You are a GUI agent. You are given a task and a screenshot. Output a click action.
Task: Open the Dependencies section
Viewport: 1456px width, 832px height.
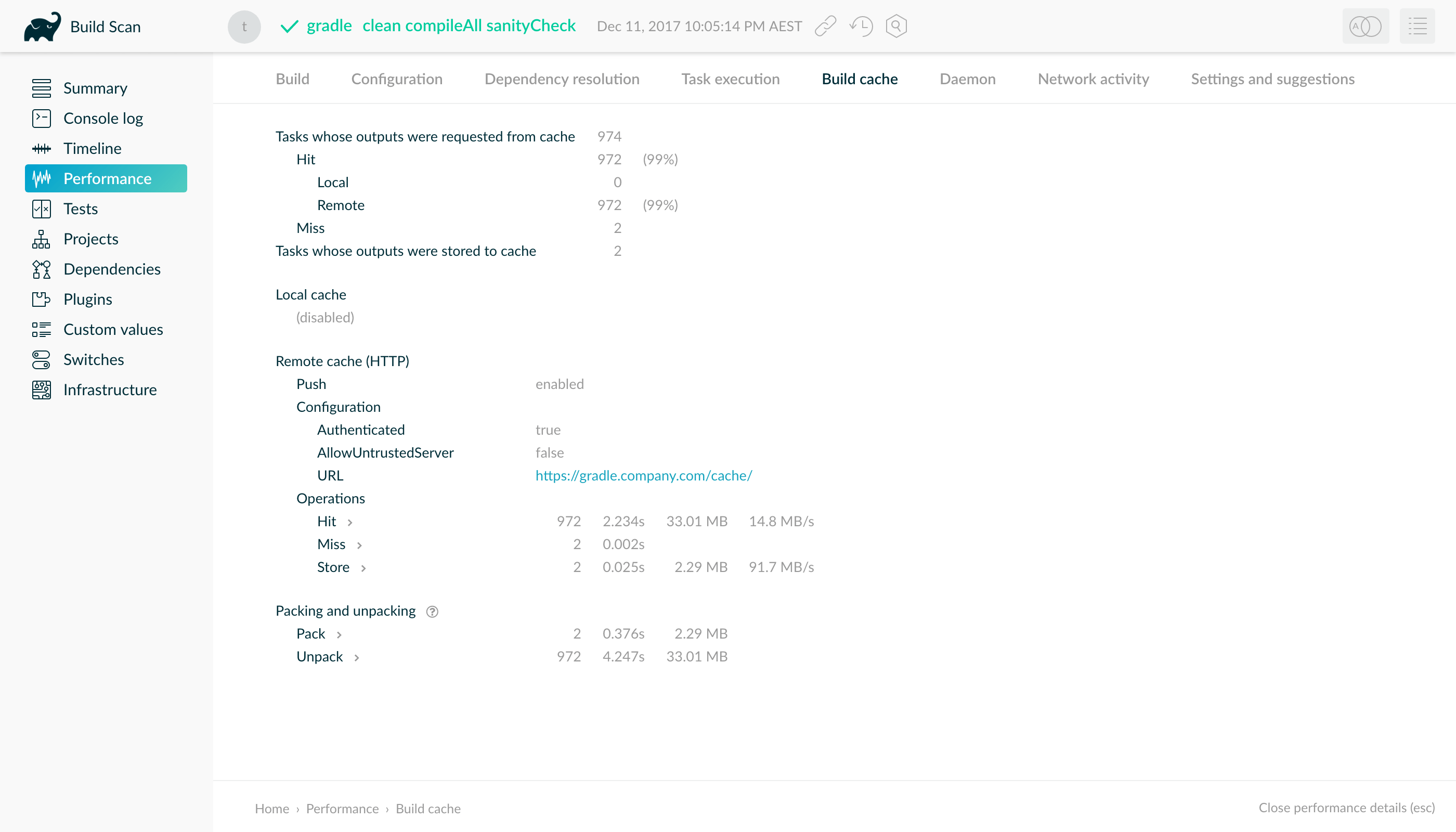click(x=111, y=268)
